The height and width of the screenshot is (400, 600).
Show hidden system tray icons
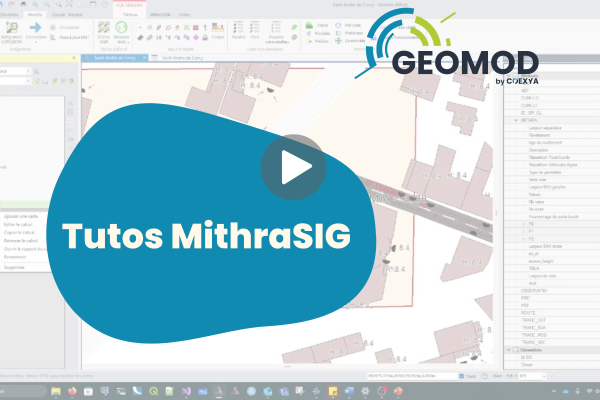pos(554,391)
